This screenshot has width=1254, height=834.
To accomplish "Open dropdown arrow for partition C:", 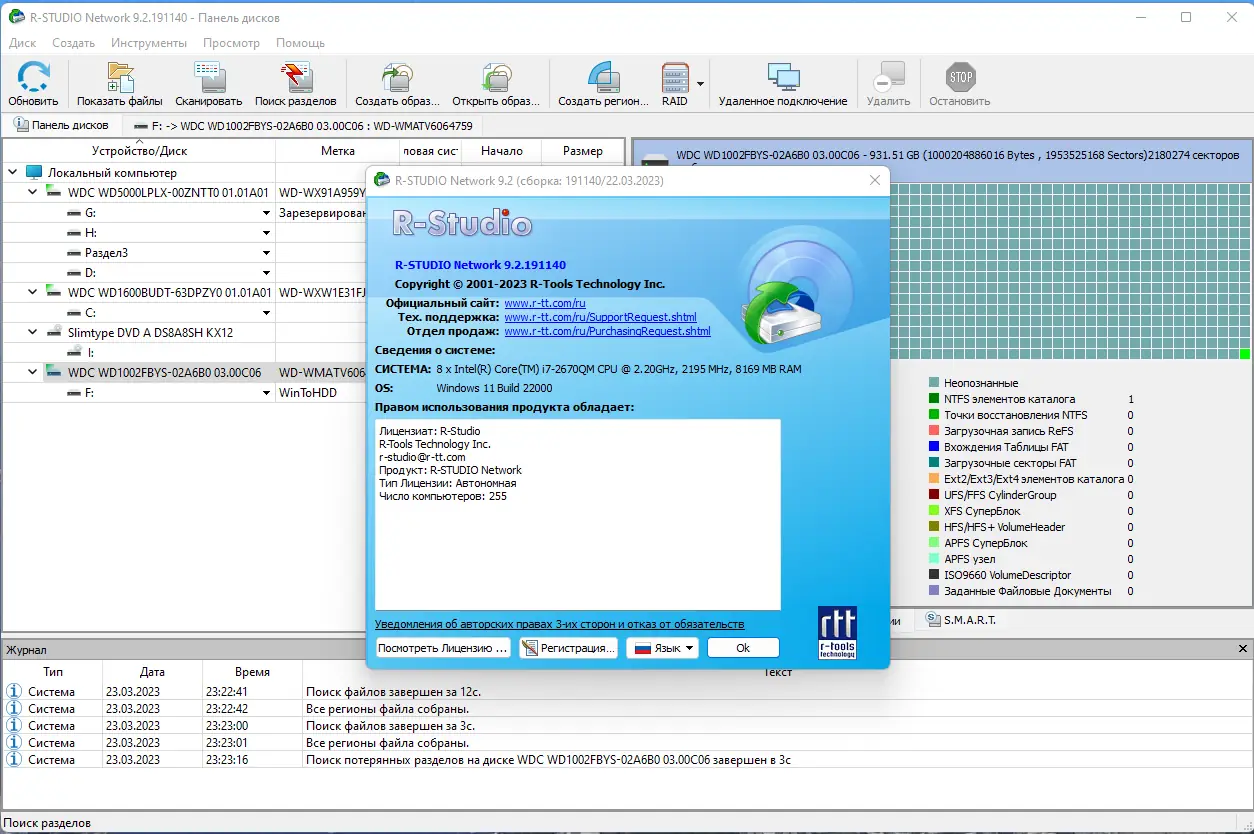I will coord(266,313).
